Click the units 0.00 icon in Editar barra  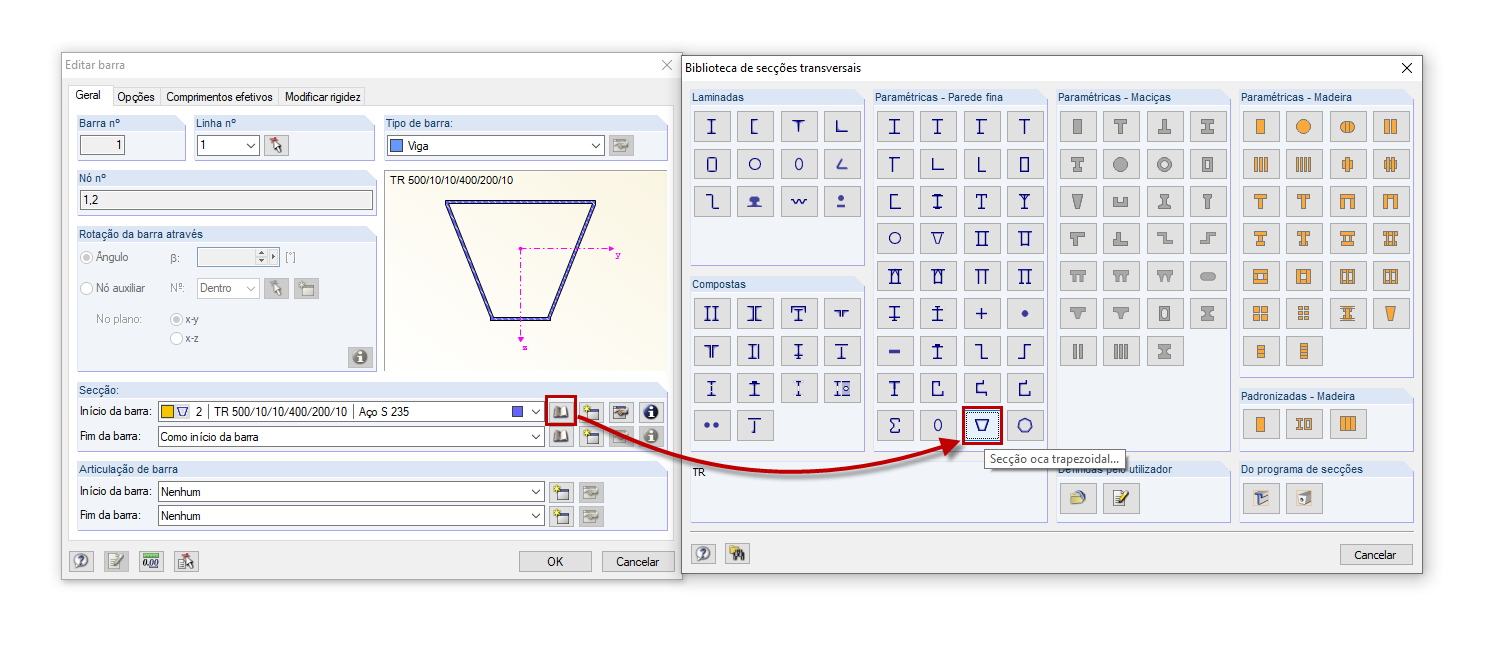(x=151, y=561)
